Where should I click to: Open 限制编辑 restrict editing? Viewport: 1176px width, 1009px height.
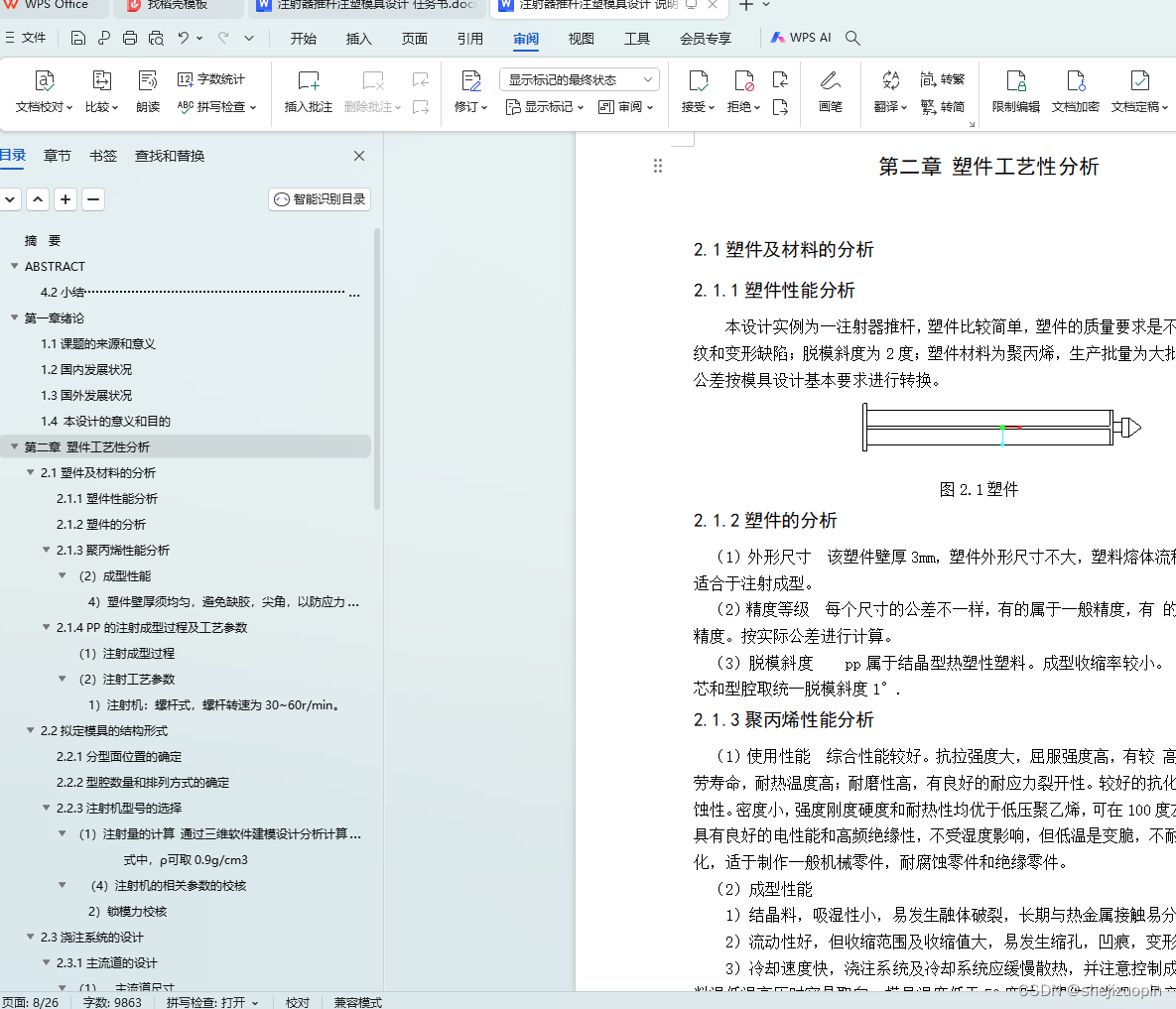[1015, 90]
